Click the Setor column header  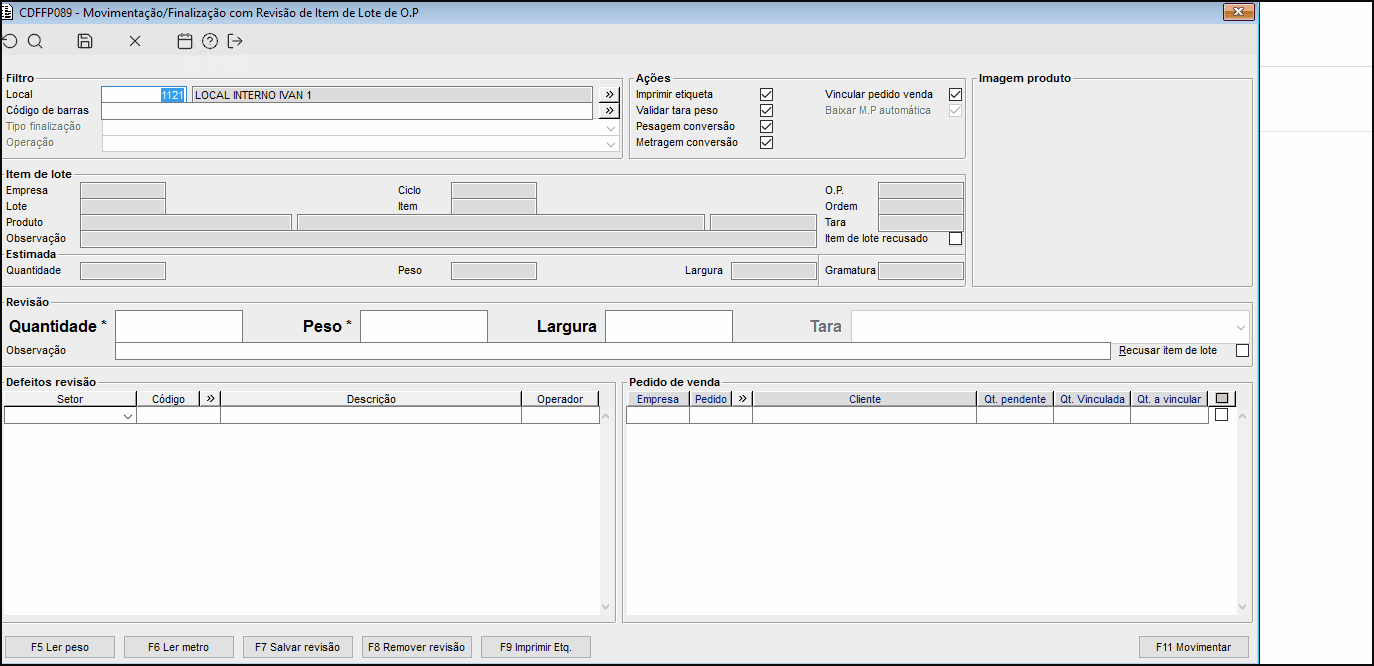click(70, 399)
